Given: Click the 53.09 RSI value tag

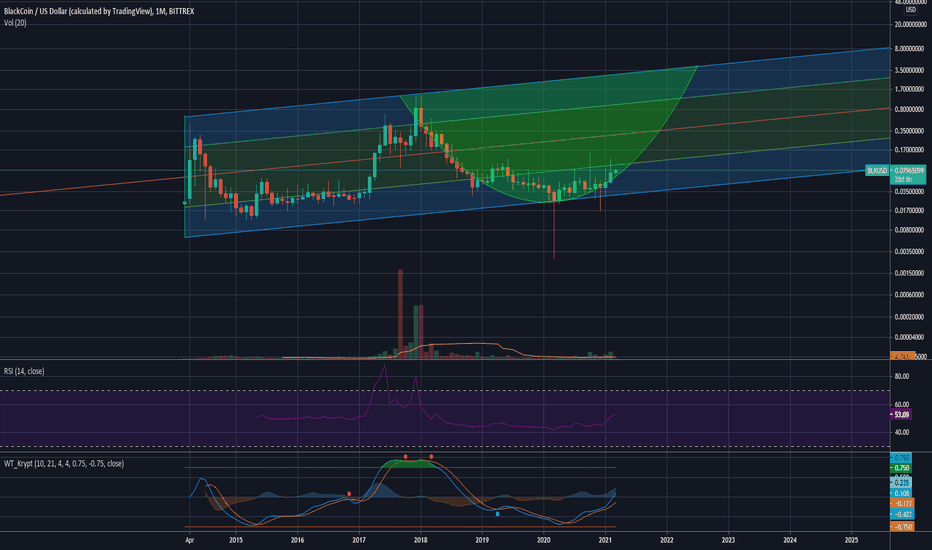Looking at the screenshot, I should point(901,414).
